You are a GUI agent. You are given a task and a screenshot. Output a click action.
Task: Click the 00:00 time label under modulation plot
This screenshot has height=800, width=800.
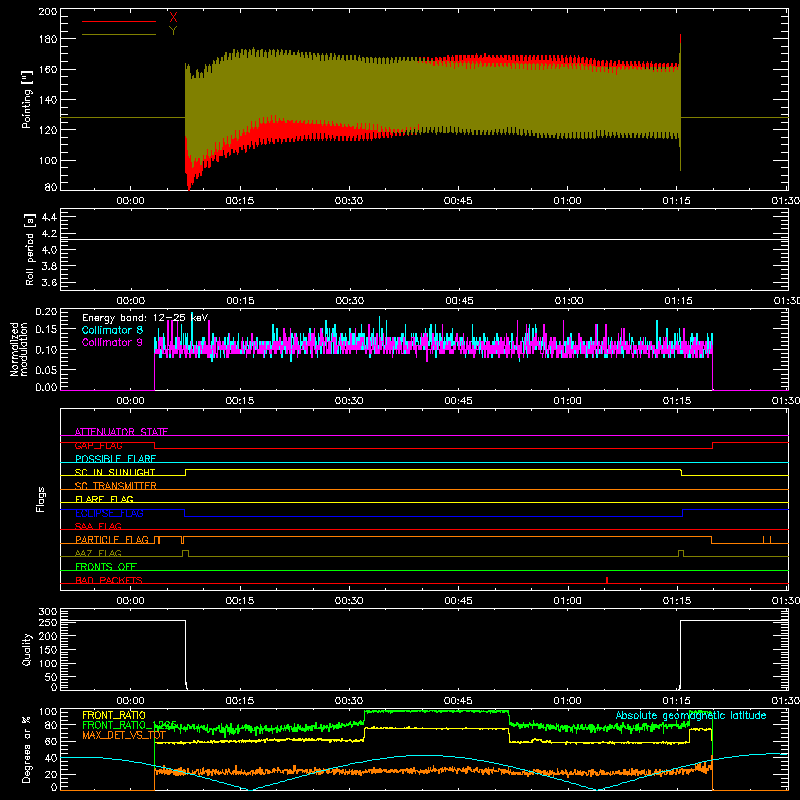131,401
